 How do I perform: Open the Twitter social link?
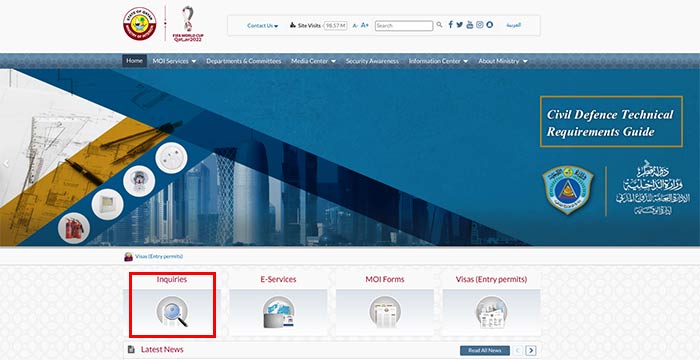[460, 25]
